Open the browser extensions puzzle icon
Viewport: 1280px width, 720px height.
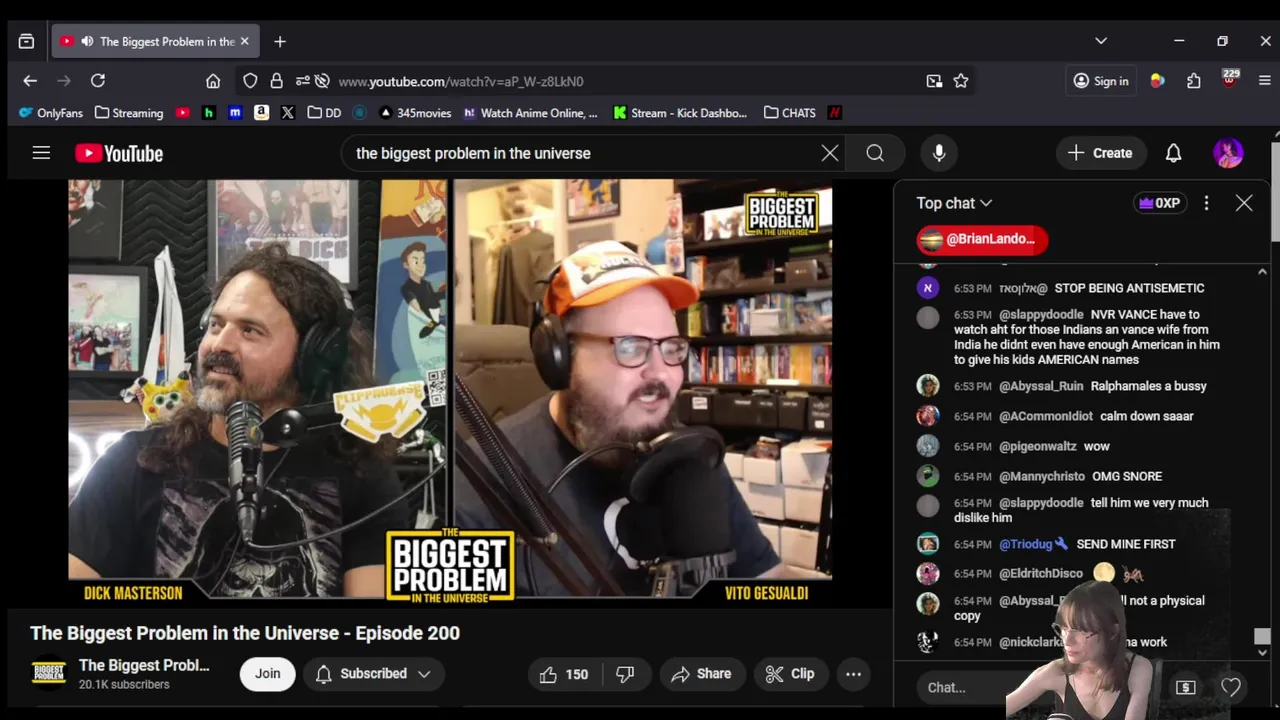tap(1193, 81)
